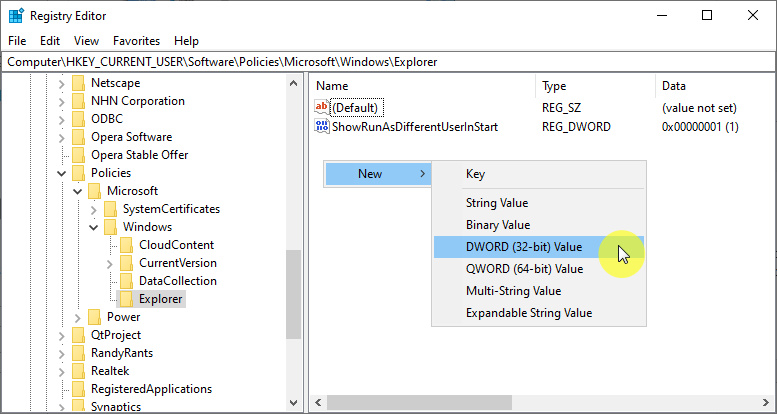Click the tree pane vertical scrollbar thumb
The image size is (777, 414).
(x=293, y=290)
